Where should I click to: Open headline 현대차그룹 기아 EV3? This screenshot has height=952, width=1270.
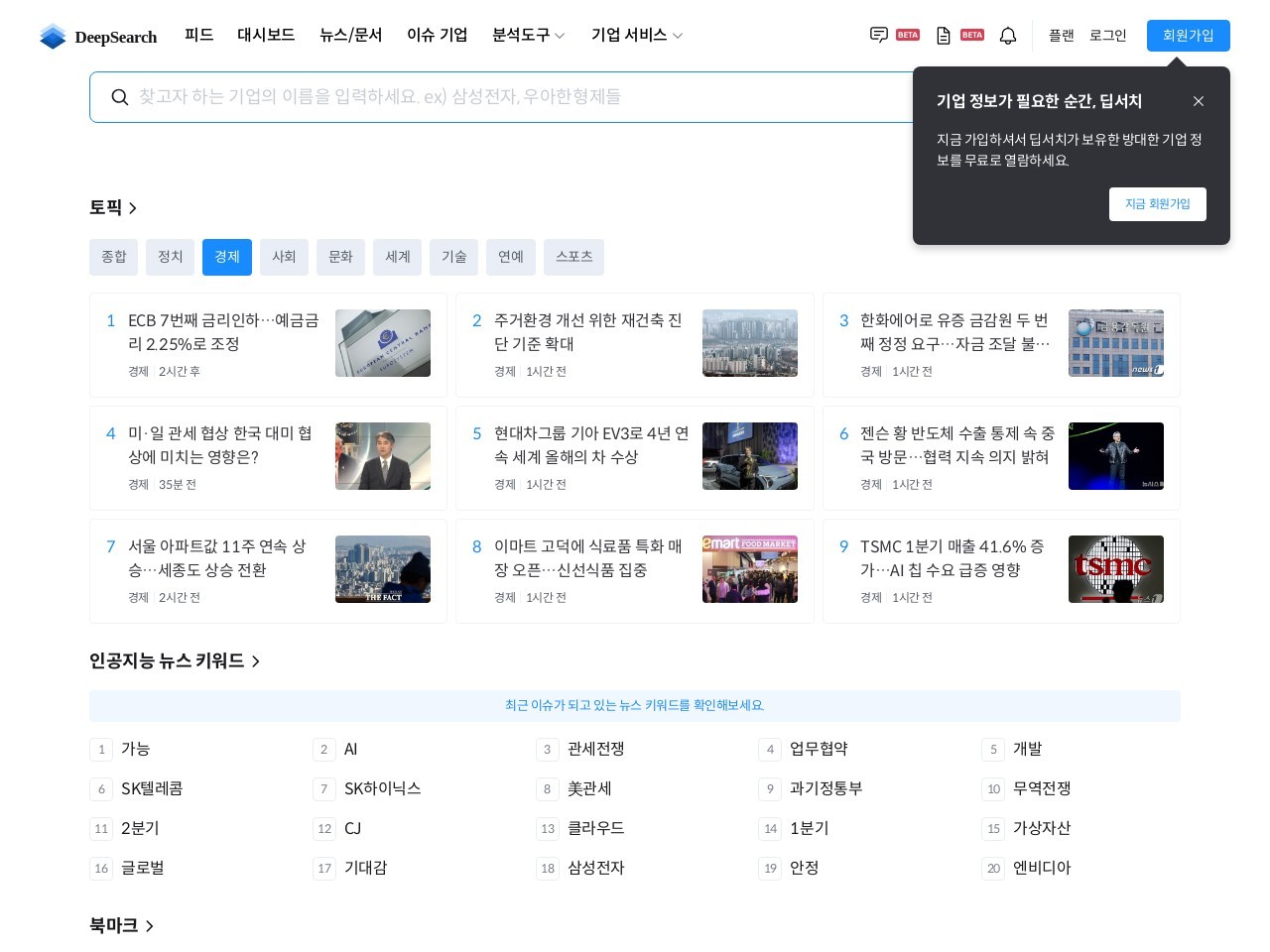(591, 445)
